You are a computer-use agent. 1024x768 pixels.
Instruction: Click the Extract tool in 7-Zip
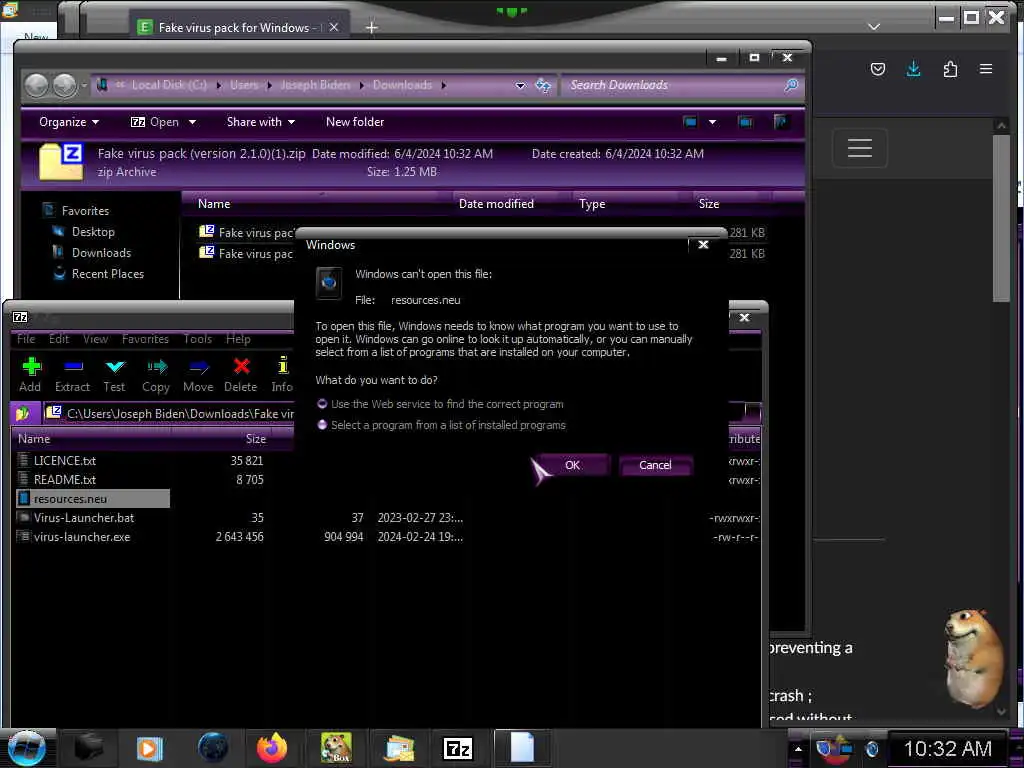click(72, 375)
